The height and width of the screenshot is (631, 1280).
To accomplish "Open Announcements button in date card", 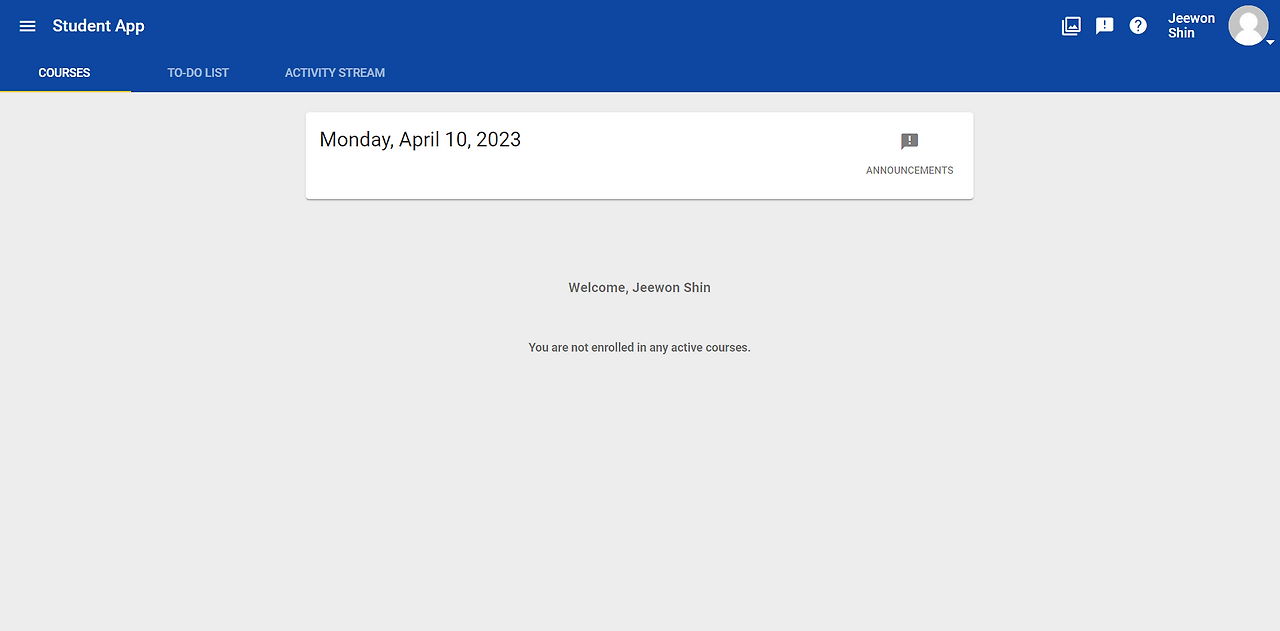I will tap(909, 154).
